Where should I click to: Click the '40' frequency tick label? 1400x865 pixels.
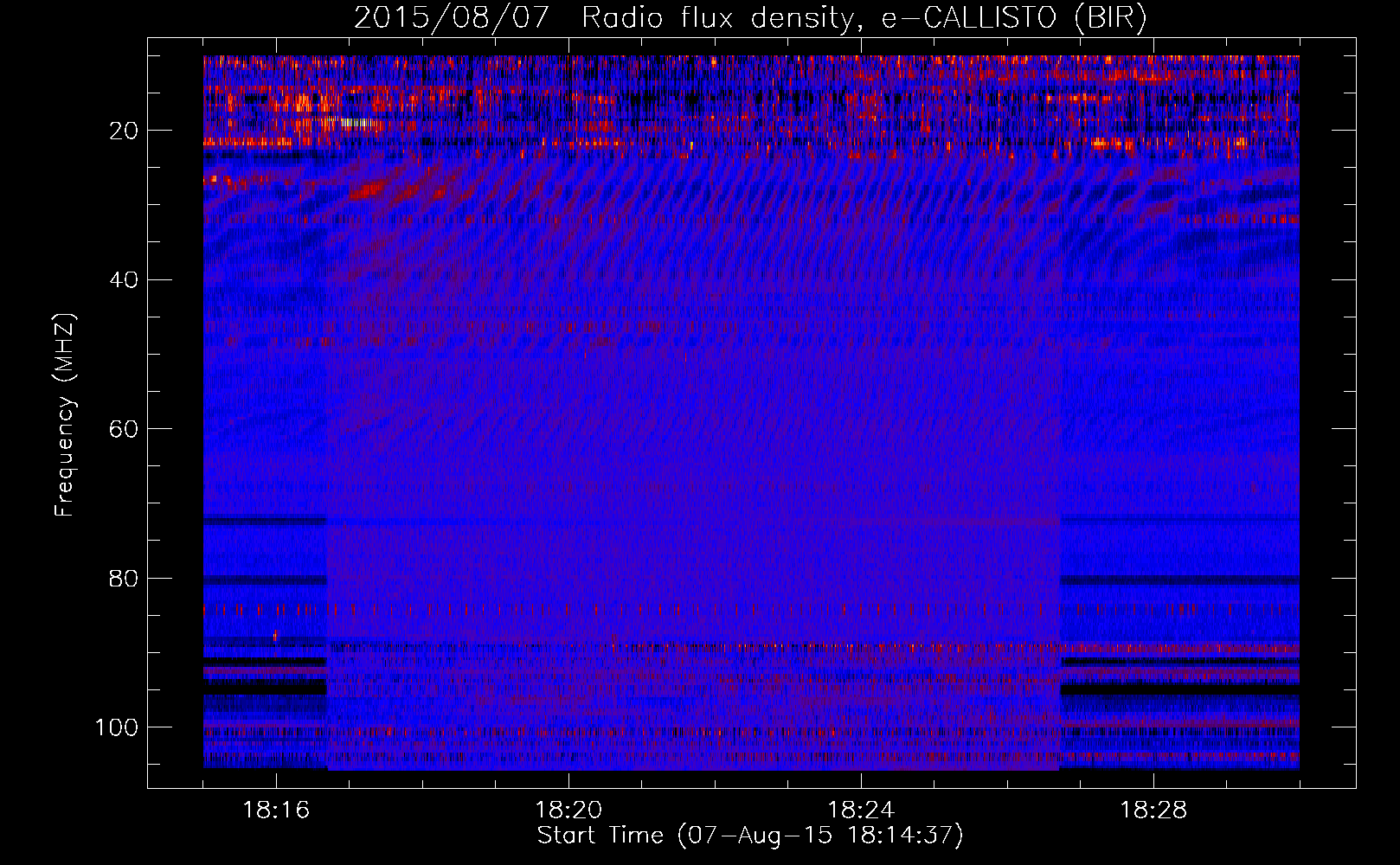pyautogui.click(x=125, y=280)
